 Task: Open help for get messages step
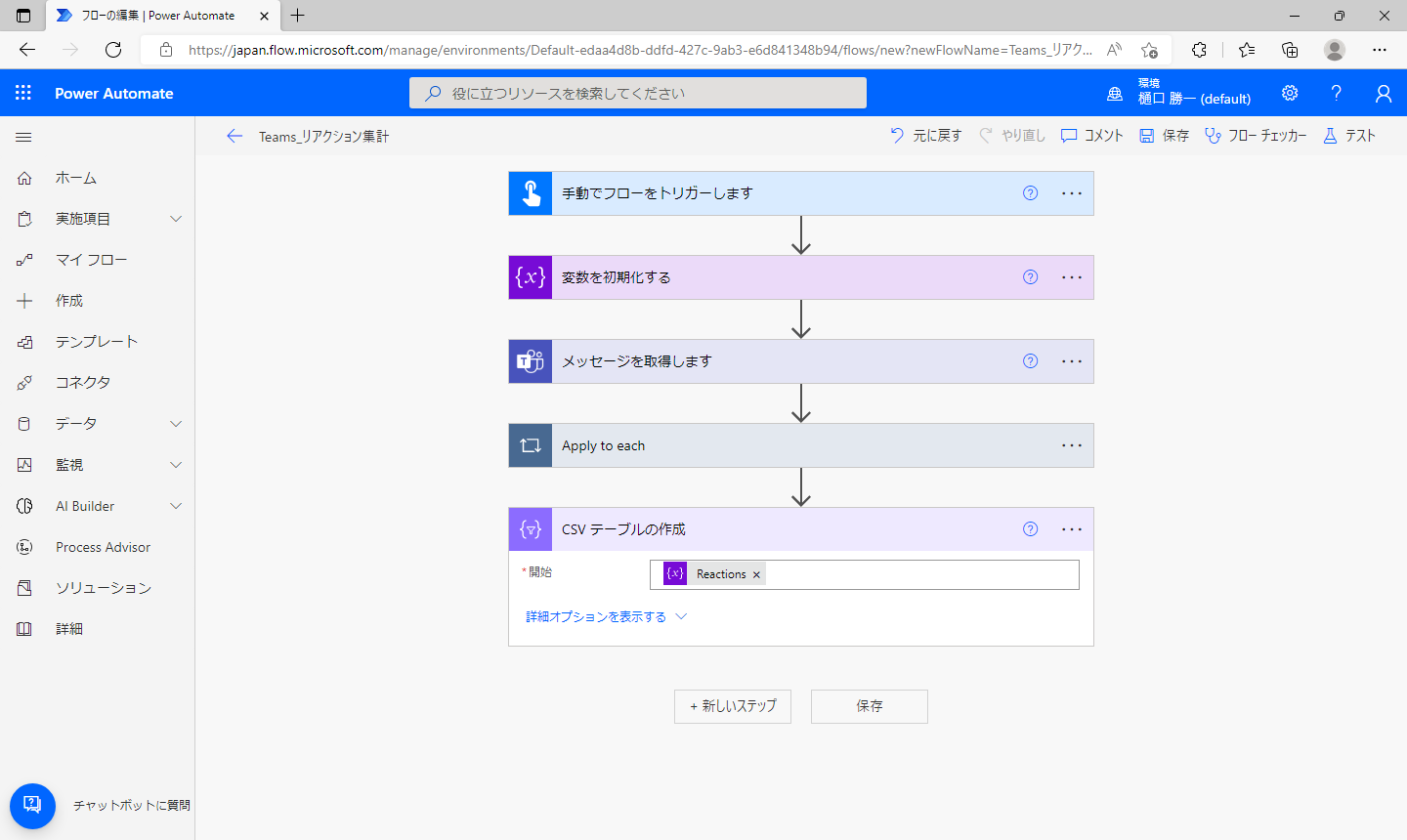click(1030, 361)
